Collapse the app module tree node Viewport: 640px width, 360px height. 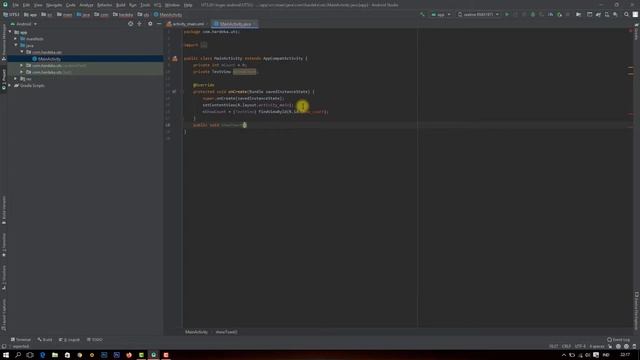coord(10,32)
